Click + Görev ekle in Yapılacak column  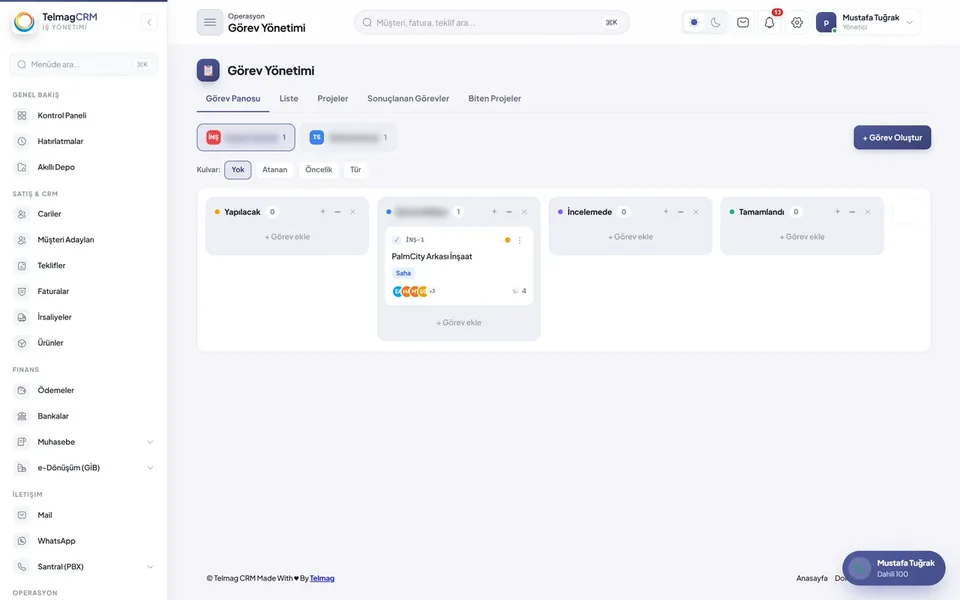tap(287, 237)
